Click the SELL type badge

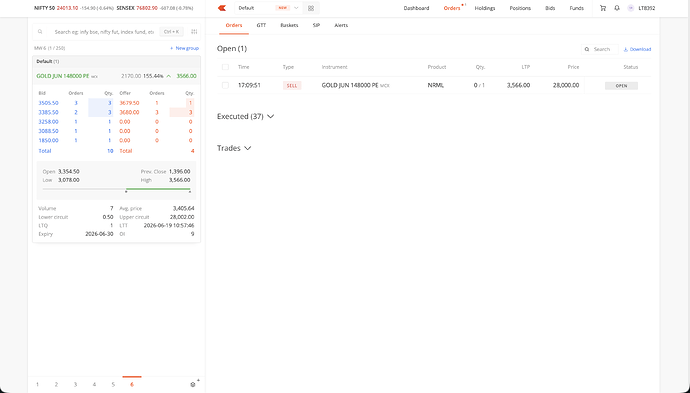pyautogui.click(x=292, y=85)
